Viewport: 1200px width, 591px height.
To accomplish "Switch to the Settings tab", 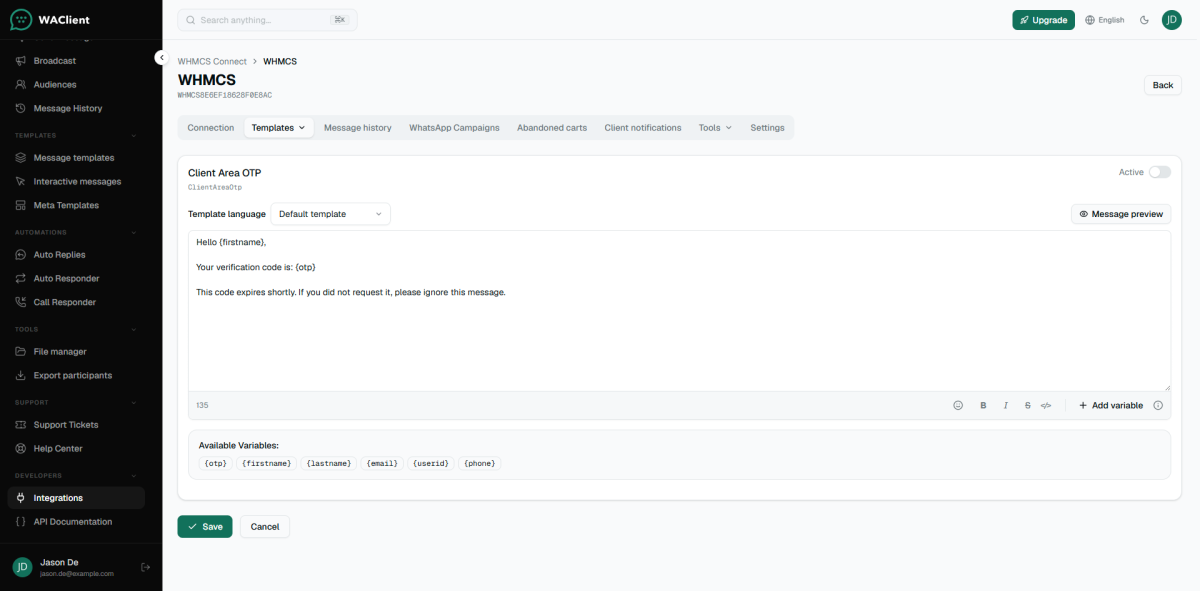I will 768,128.
